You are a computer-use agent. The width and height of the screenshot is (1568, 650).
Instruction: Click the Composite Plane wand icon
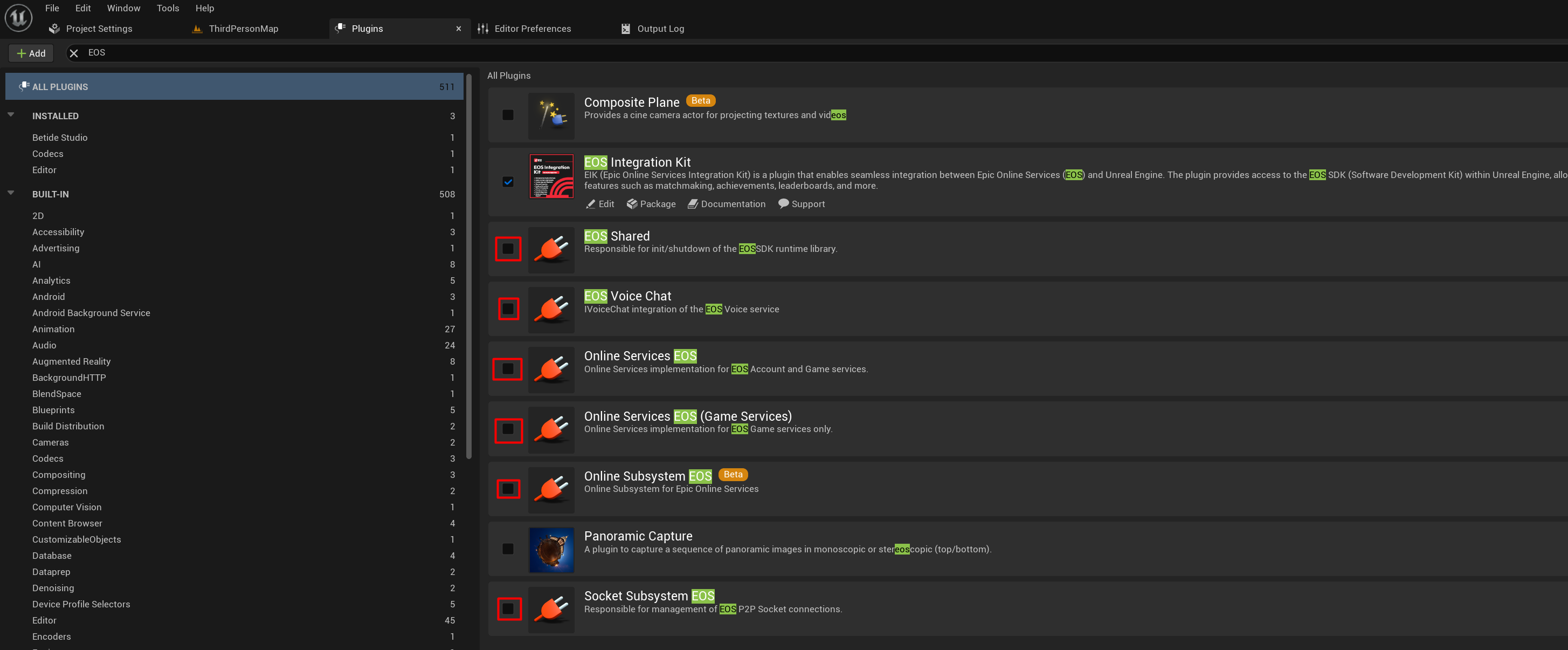pos(551,116)
